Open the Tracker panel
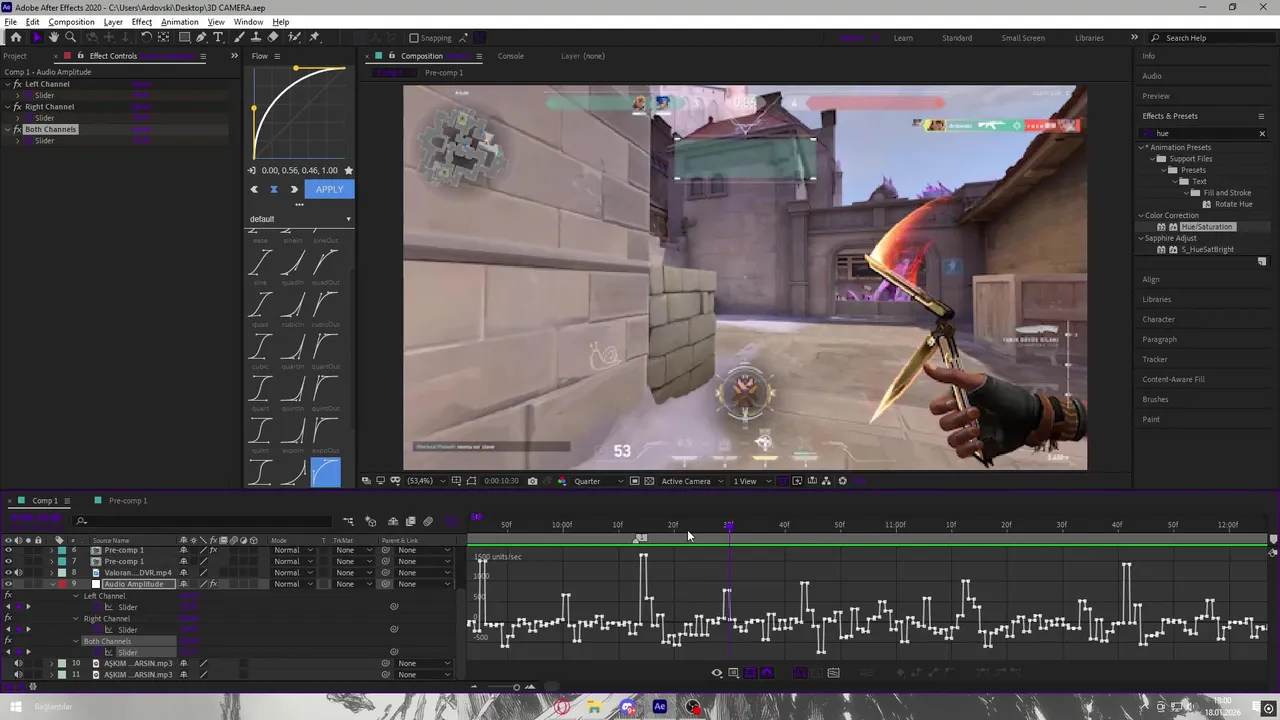 (1155, 359)
